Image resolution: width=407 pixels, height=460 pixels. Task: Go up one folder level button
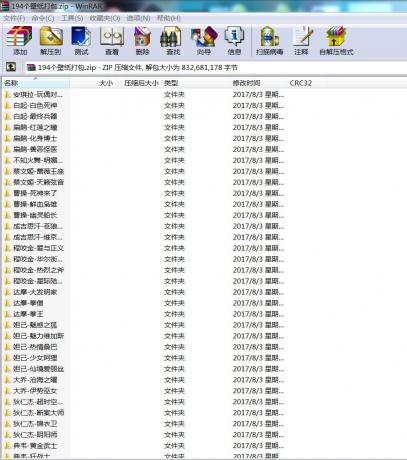click(11, 67)
